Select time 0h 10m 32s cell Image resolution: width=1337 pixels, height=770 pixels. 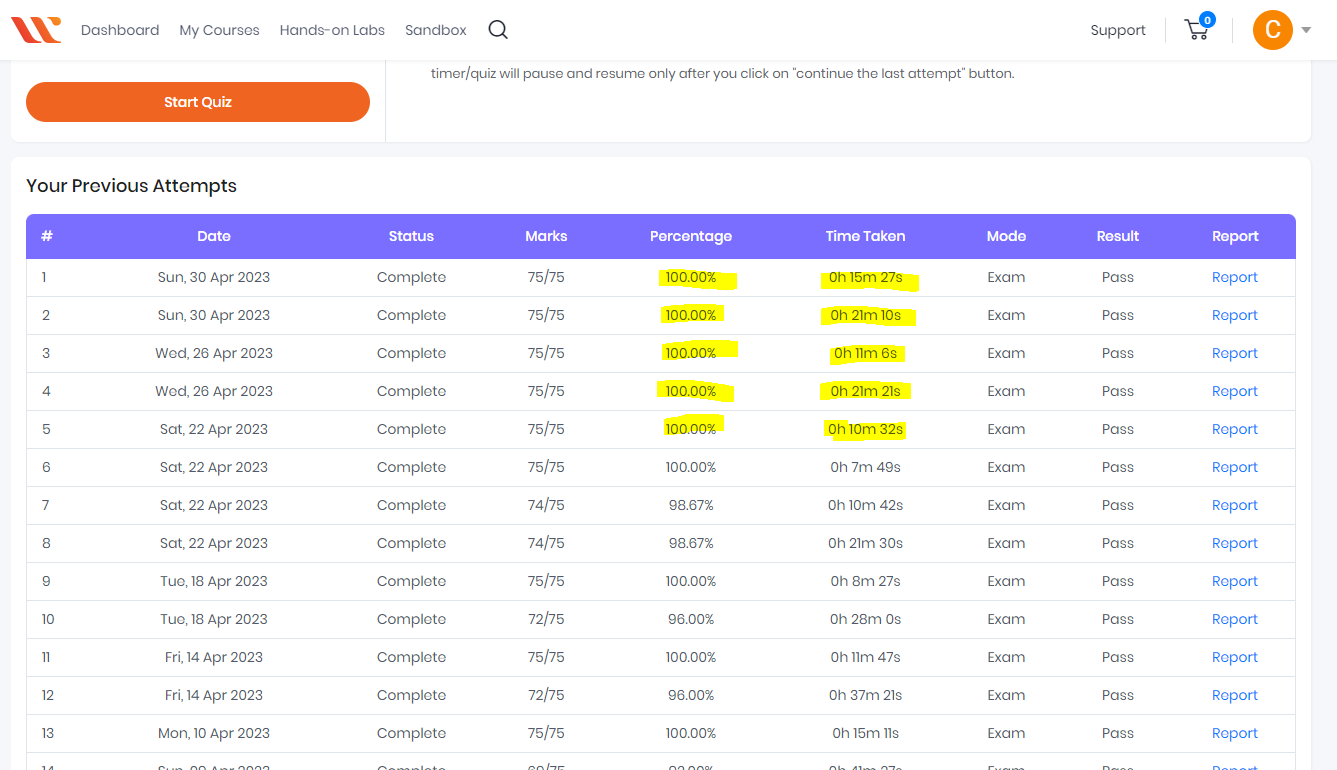coord(865,429)
